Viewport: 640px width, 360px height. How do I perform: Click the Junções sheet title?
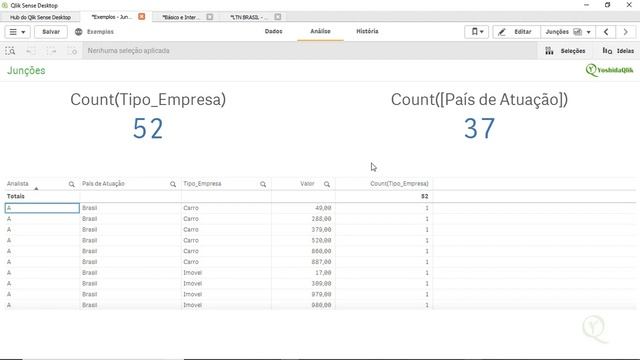tap(26, 71)
